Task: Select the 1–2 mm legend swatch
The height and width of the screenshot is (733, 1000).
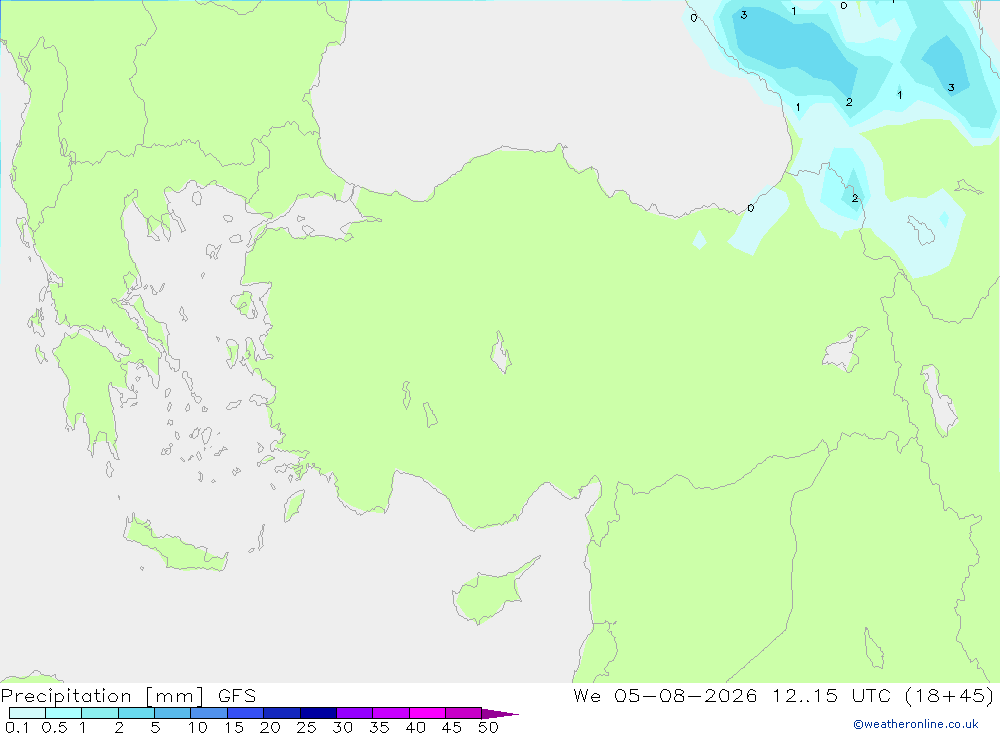Action: (x=100, y=713)
